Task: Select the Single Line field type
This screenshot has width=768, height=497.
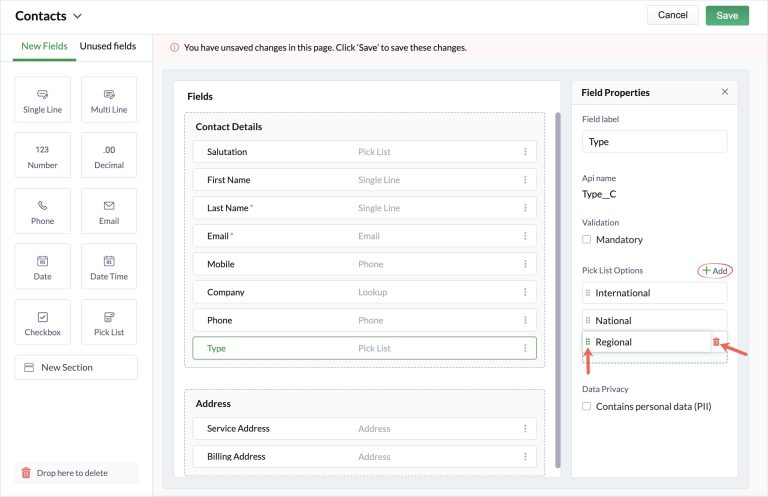Action: pyautogui.click(x=43, y=99)
